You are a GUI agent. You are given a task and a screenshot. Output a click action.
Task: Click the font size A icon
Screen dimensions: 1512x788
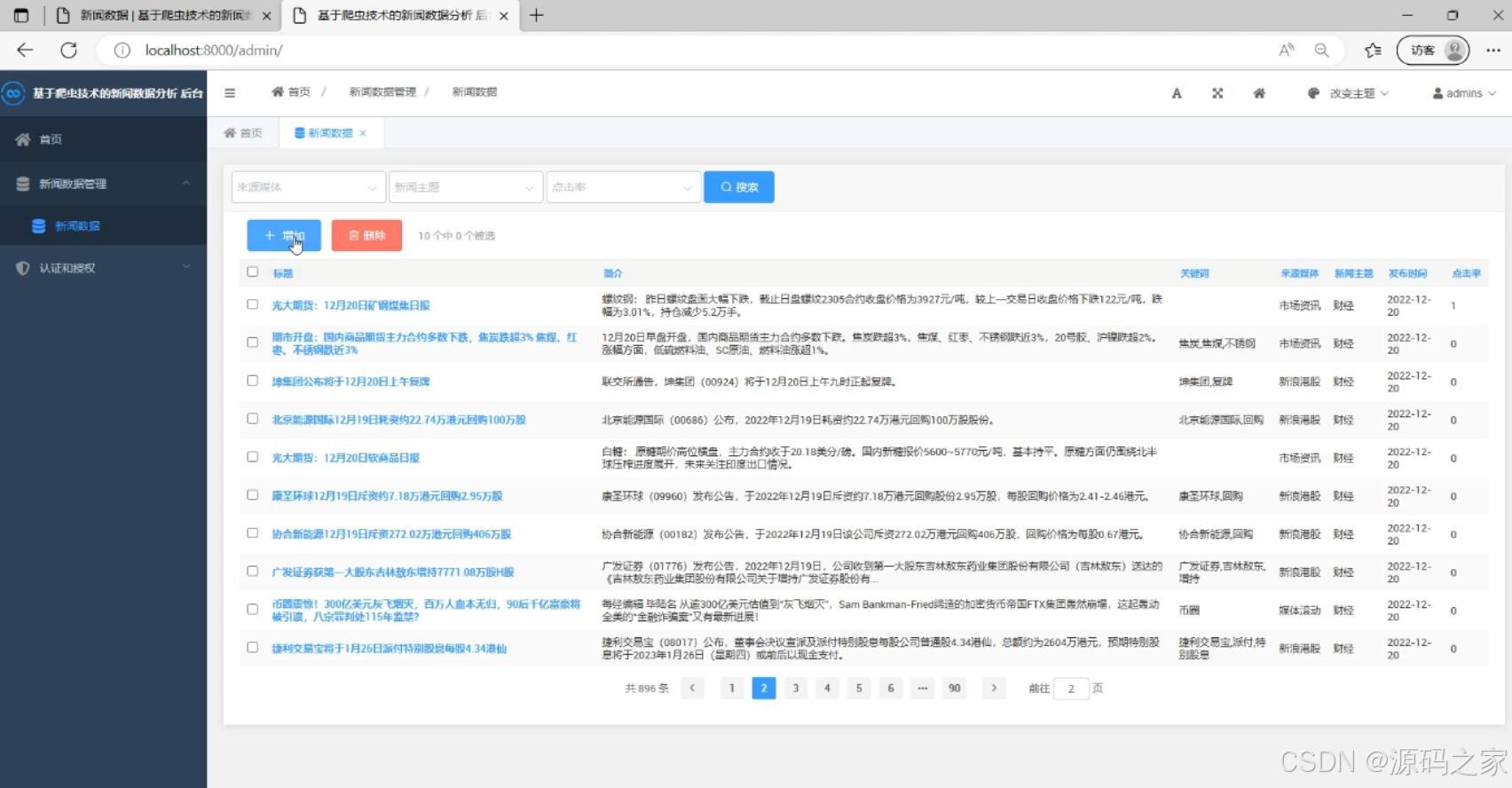(x=1177, y=93)
